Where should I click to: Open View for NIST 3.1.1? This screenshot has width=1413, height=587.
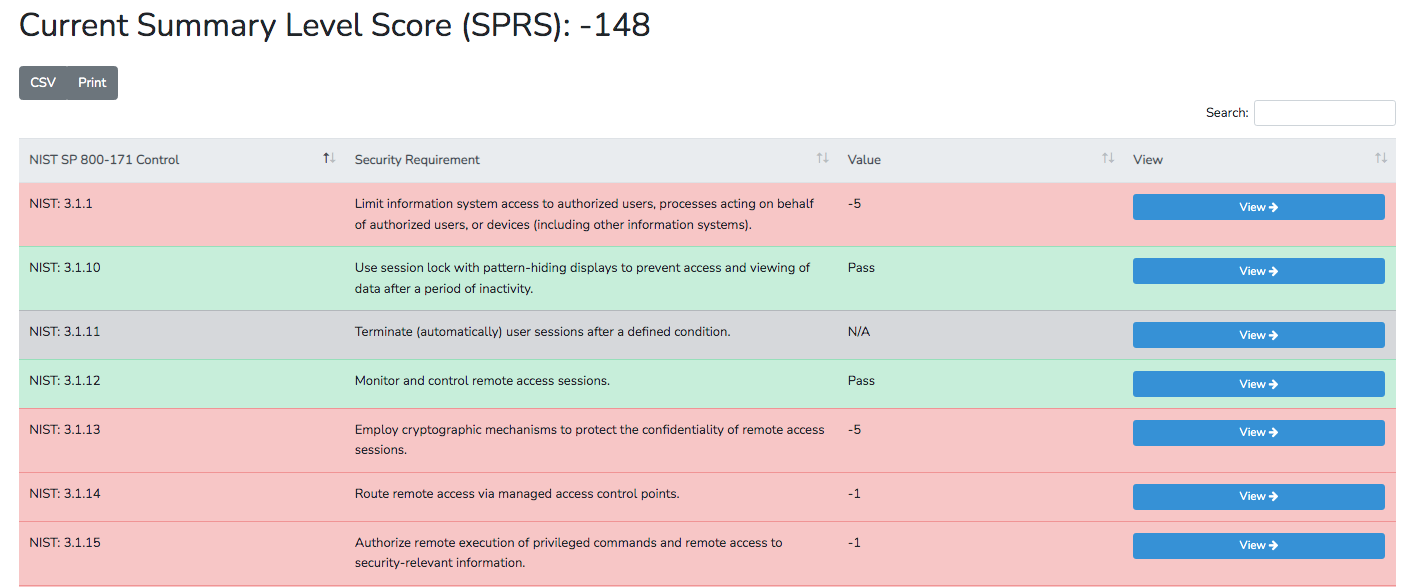[x=1258, y=207]
